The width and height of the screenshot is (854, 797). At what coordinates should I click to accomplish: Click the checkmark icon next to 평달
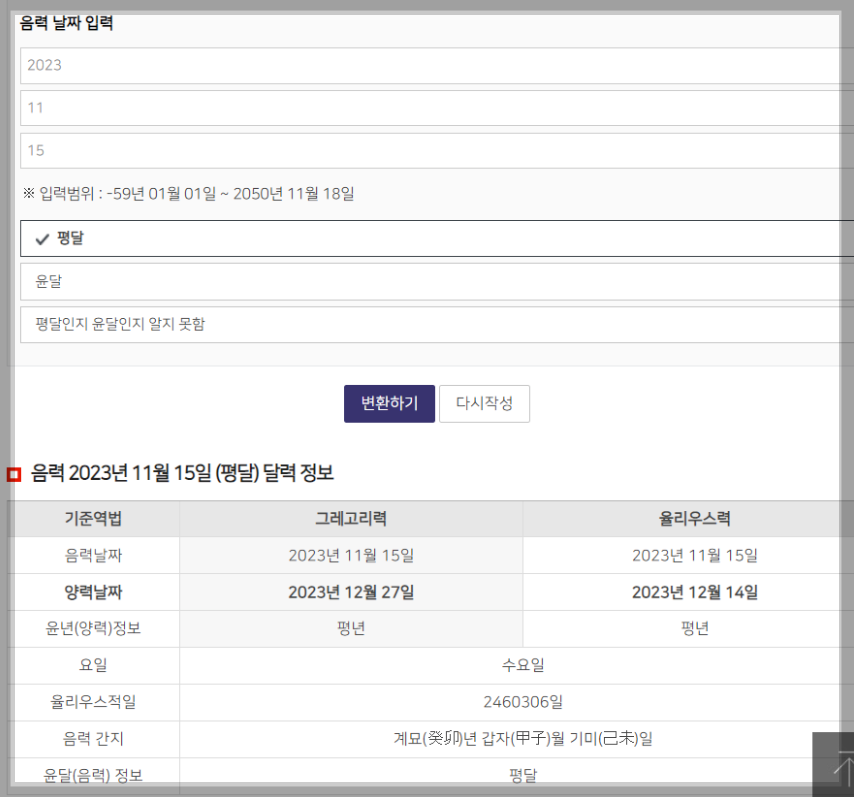44,238
